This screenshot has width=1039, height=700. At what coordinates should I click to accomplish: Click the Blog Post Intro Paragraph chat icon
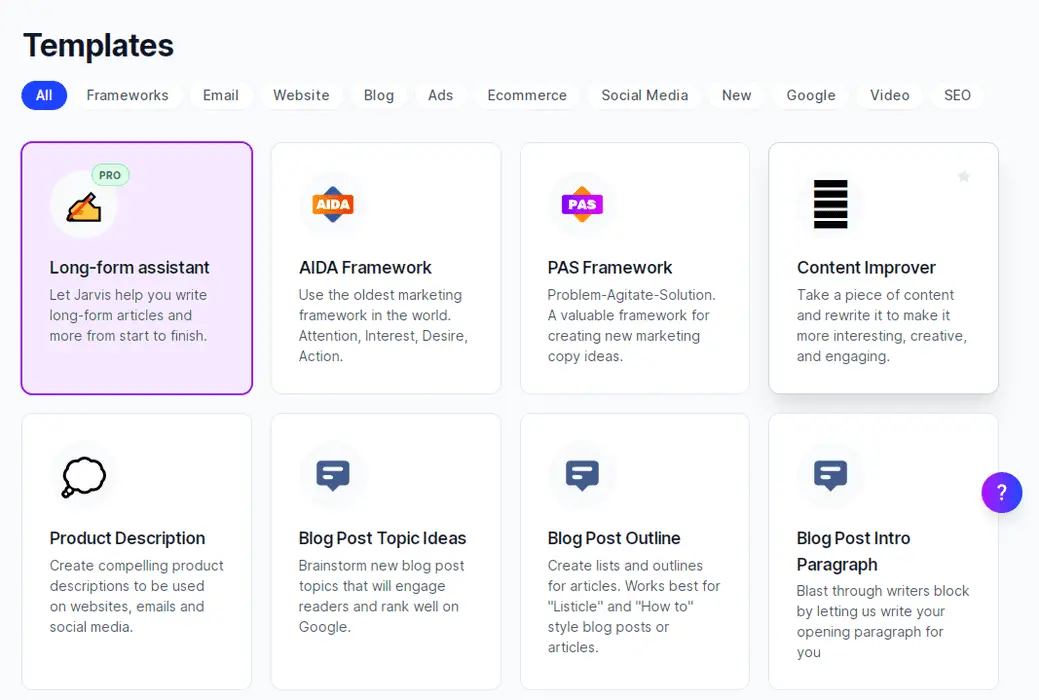[830, 475]
